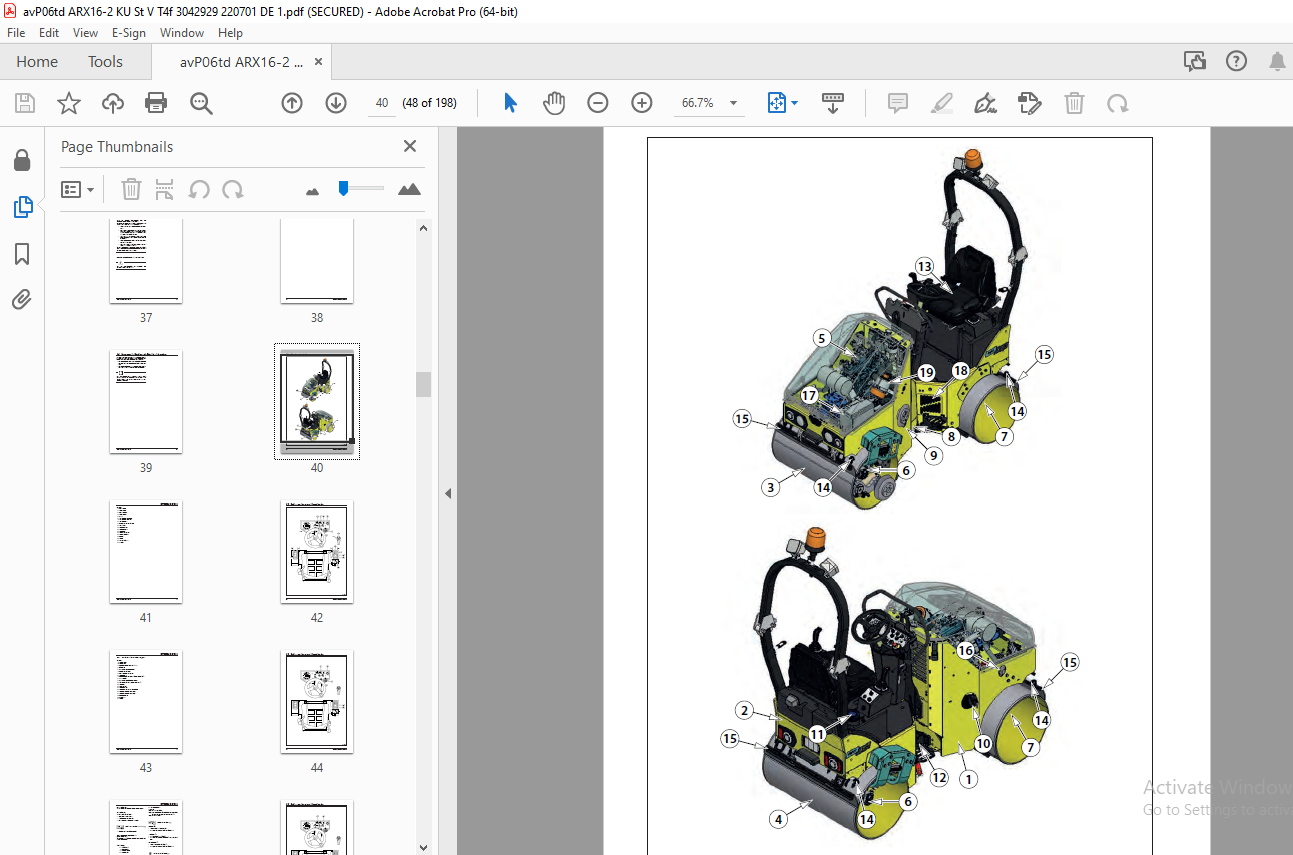Screen dimensions: 1293x855
Task: Click the Insert pages icon in the thumbnails panel
Action: [165, 189]
